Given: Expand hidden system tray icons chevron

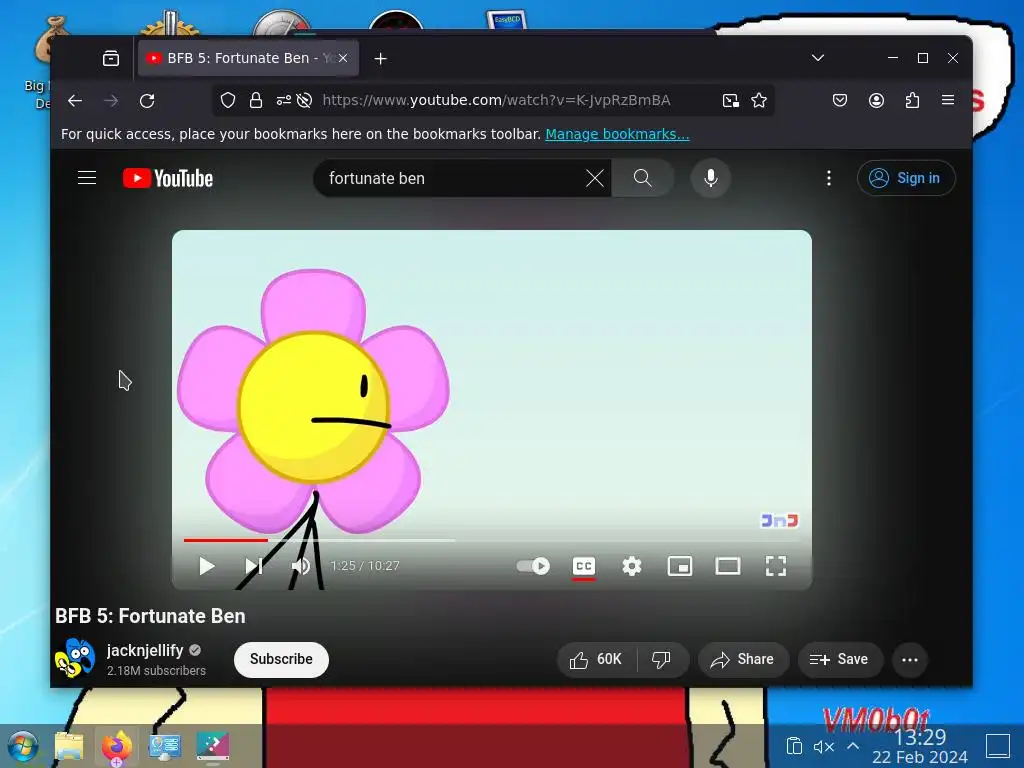Looking at the screenshot, I should click(x=853, y=746).
